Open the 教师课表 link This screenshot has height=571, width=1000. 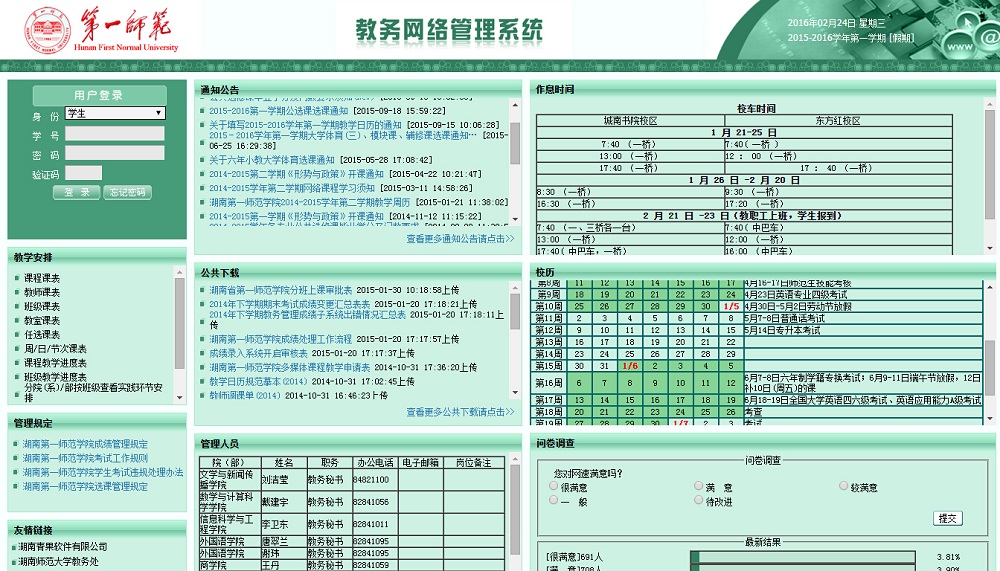tap(41, 292)
